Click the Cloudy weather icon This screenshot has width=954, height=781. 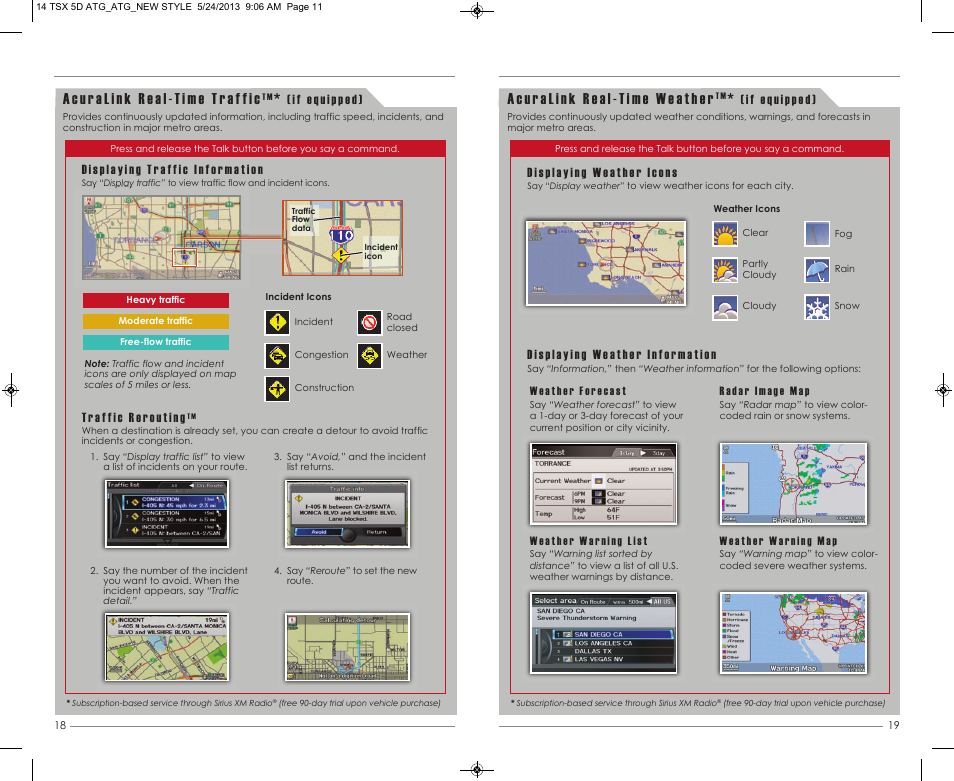725,307
